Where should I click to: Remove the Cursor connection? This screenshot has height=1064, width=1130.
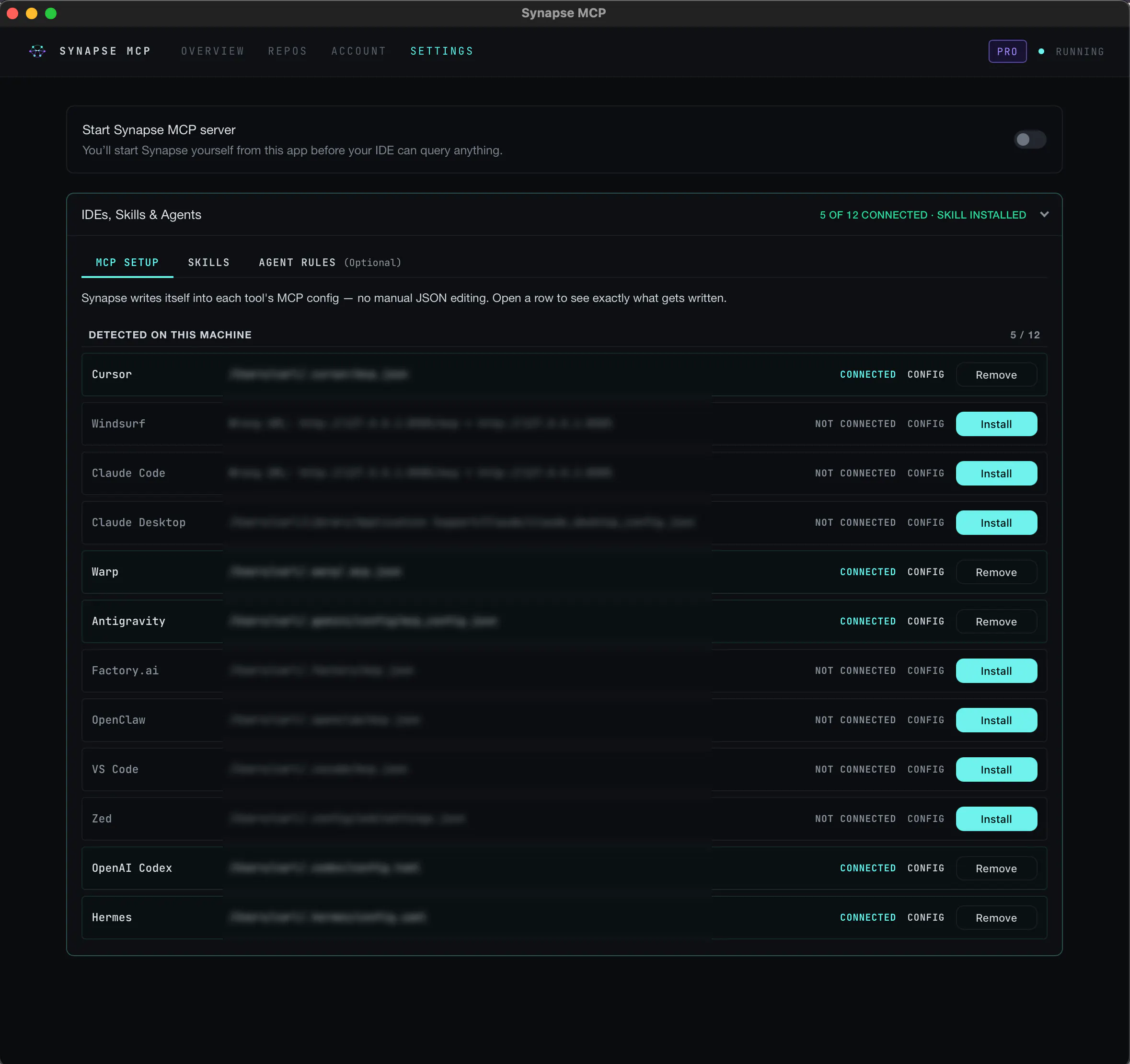(x=996, y=375)
